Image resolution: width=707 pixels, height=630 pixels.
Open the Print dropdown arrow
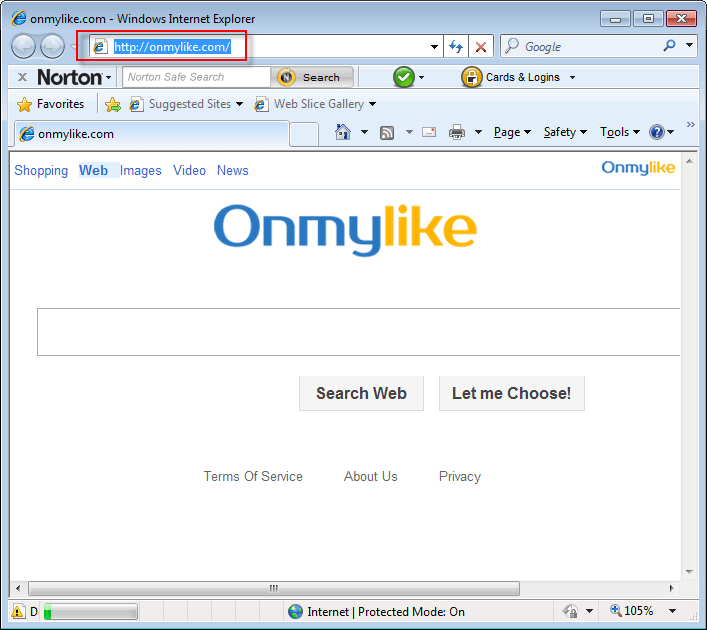478,132
